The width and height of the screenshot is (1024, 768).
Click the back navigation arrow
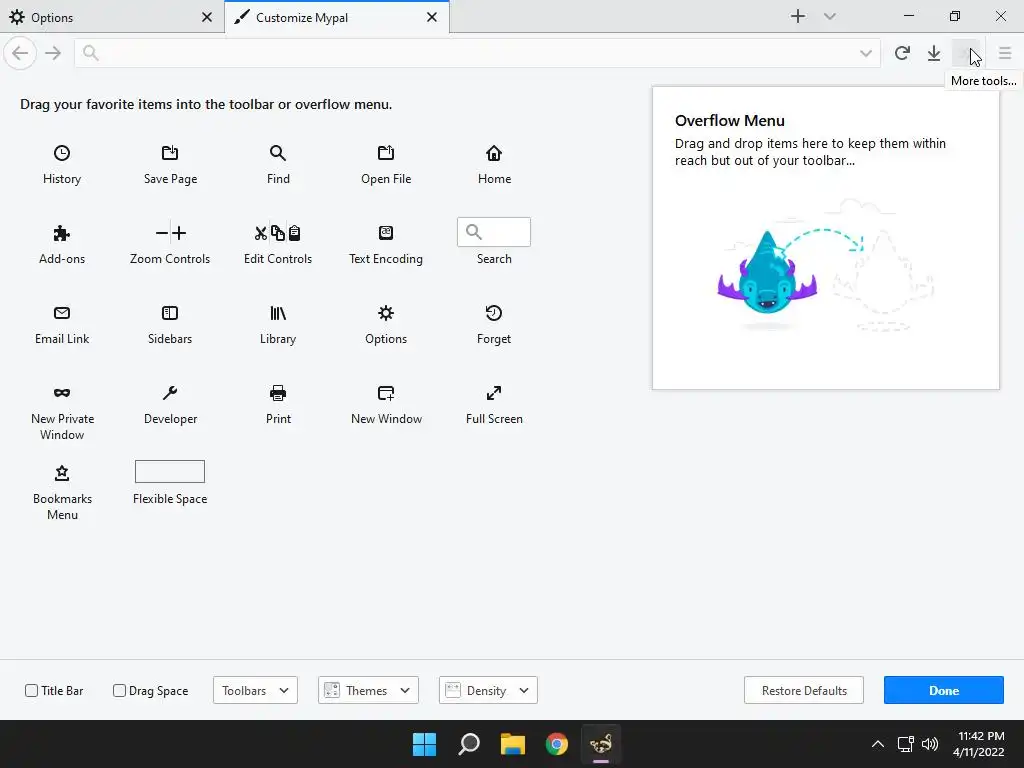click(20, 53)
